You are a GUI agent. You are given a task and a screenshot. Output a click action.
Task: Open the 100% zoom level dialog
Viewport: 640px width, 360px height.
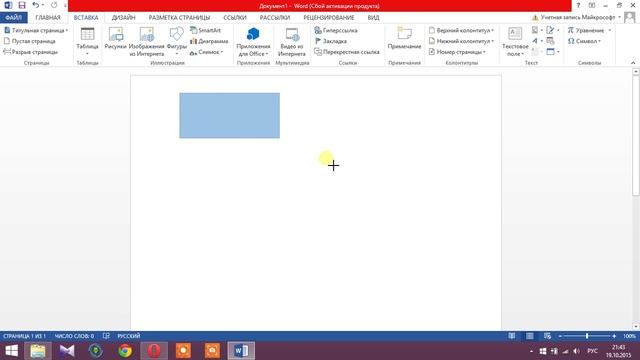(x=629, y=336)
